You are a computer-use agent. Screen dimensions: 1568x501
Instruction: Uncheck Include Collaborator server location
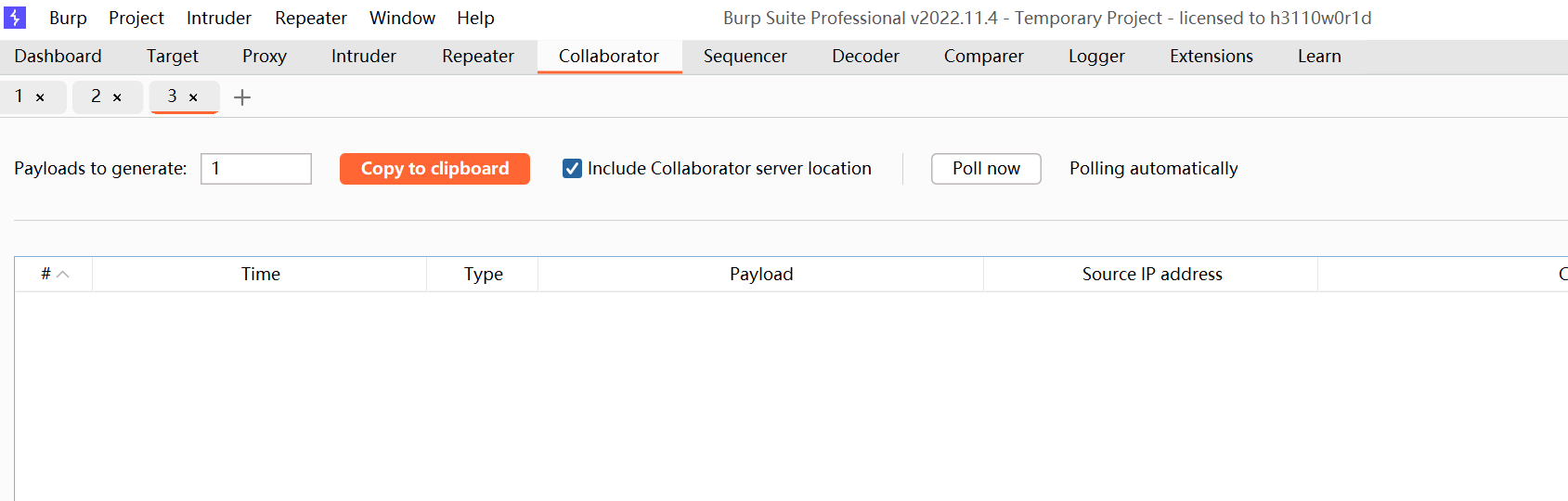[573, 169]
